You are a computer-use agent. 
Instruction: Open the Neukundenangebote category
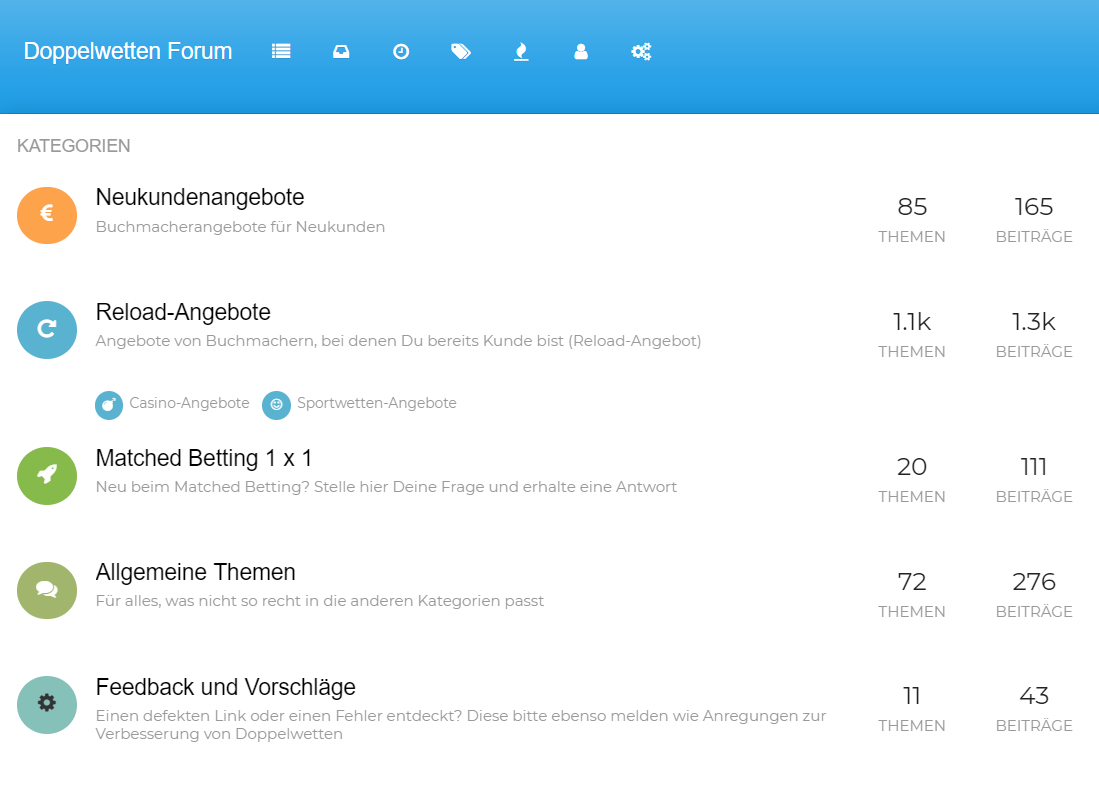[x=200, y=198]
